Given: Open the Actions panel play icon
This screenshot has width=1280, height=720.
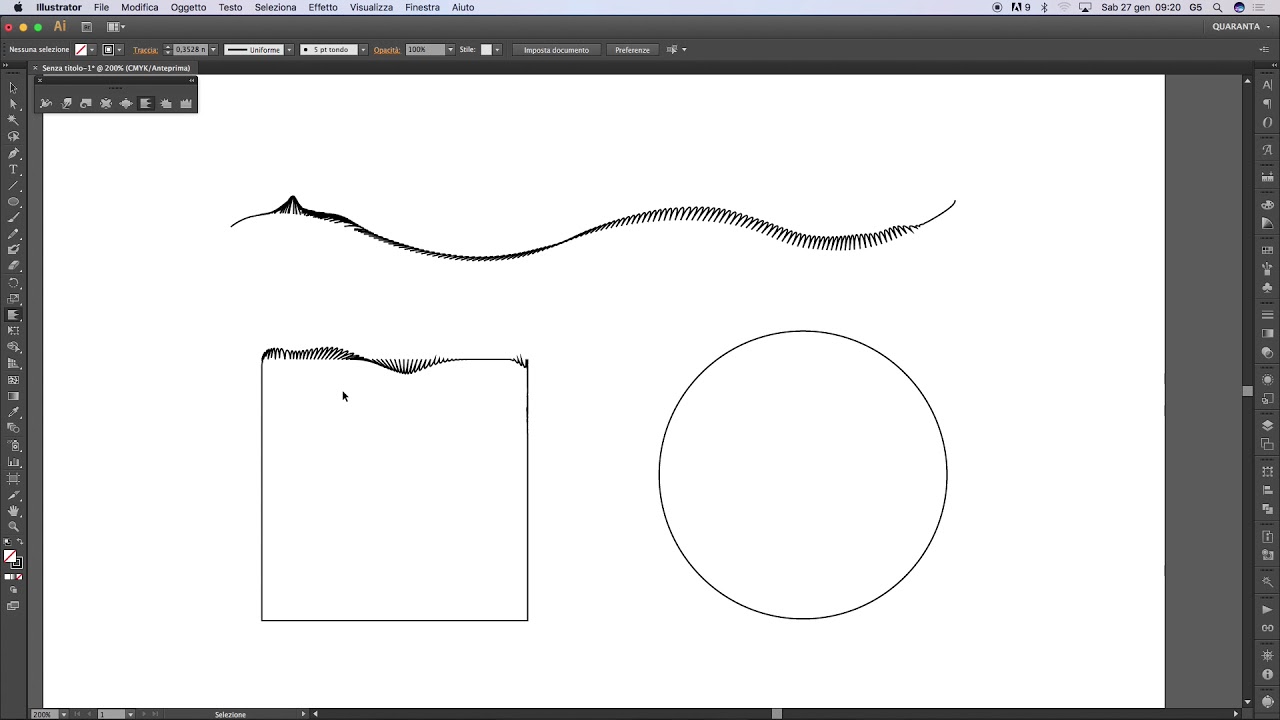Looking at the screenshot, I should pyautogui.click(x=1267, y=608).
